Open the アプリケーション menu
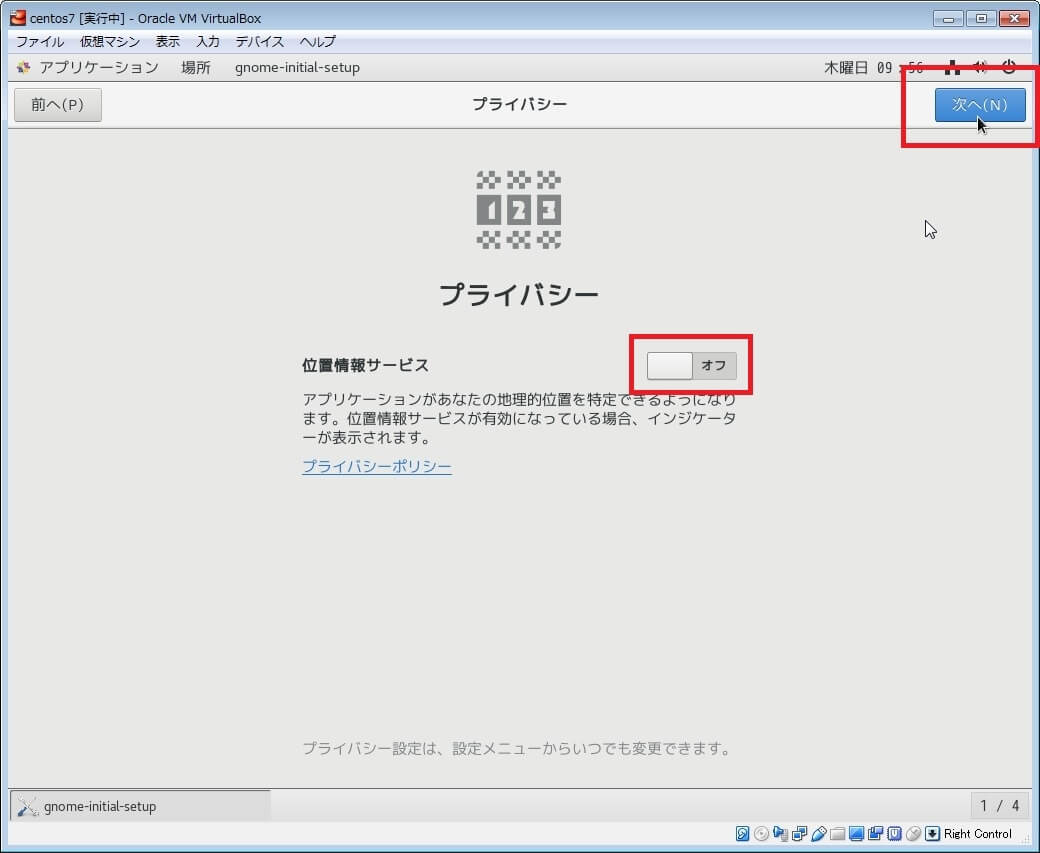 tap(98, 67)
